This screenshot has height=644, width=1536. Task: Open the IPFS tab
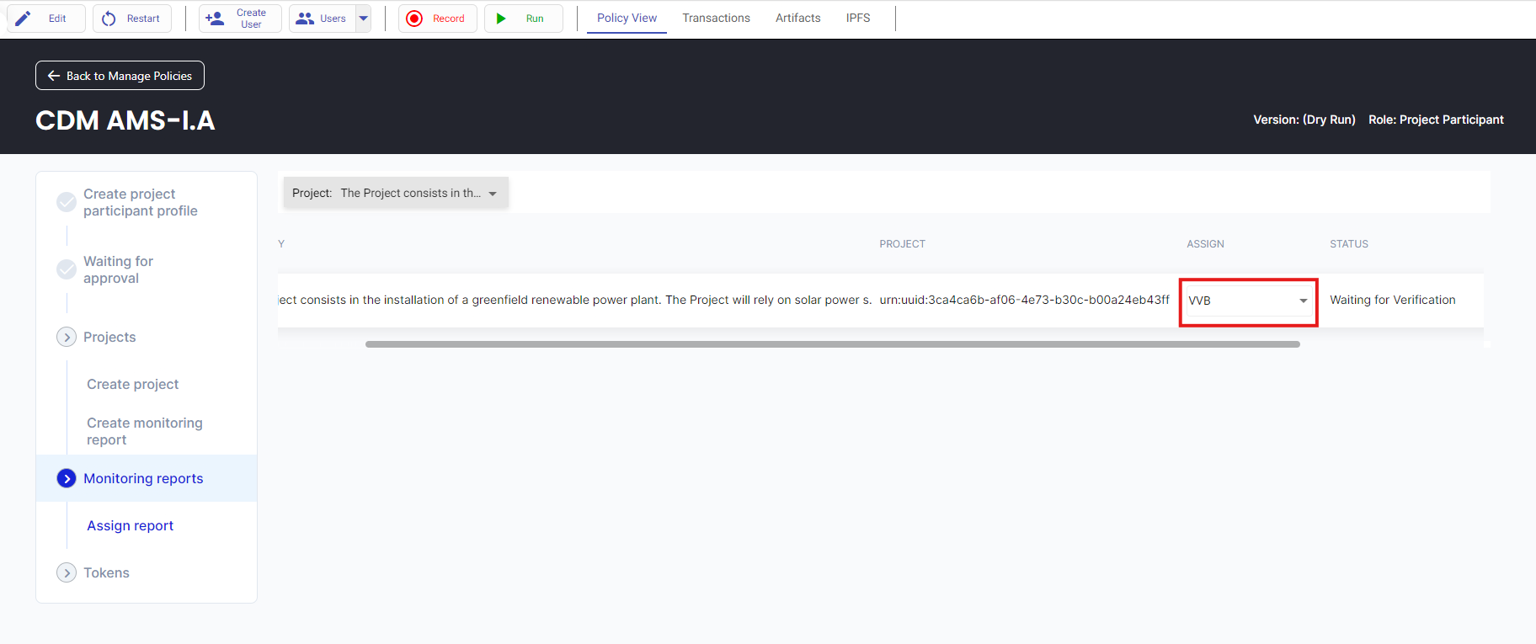click(x=858, y=18)
